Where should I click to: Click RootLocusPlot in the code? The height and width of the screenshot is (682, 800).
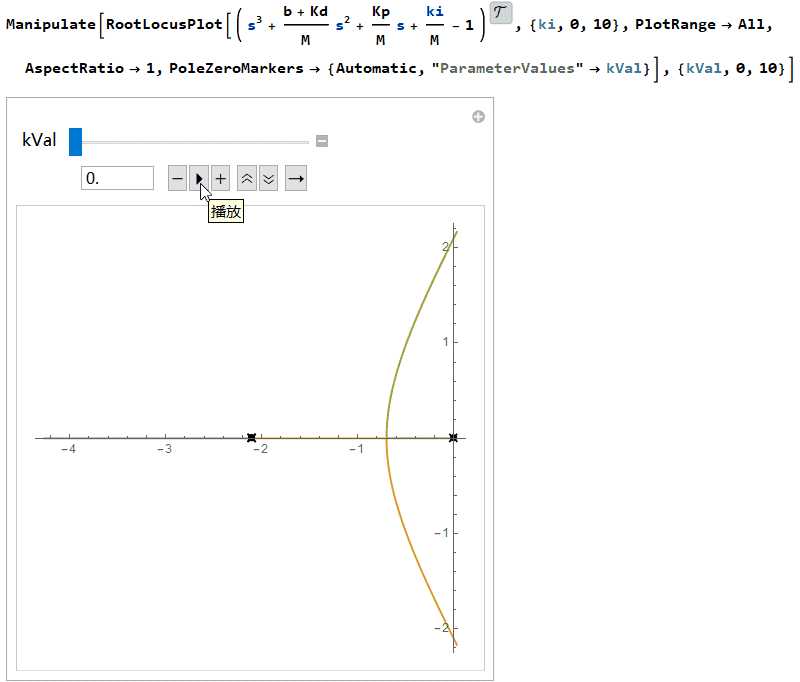tap(164, 24)
